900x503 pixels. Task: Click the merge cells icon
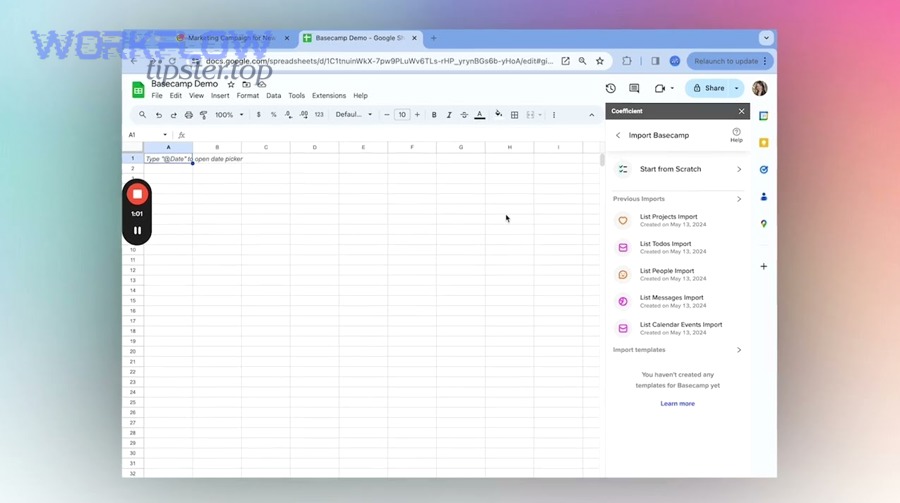click(530, 115)
